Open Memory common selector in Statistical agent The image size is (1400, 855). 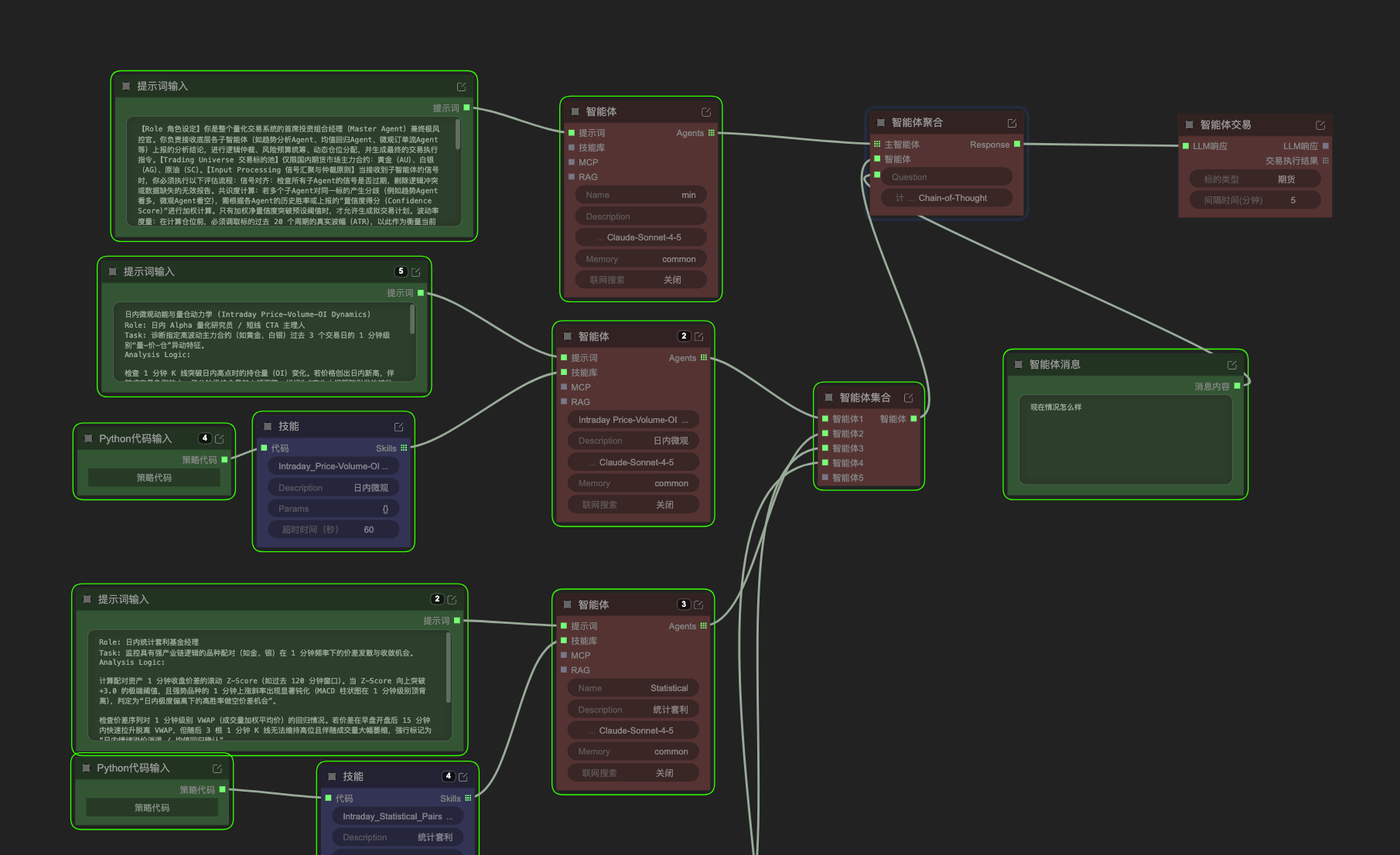pyautogui.click(x=633, y=751)
